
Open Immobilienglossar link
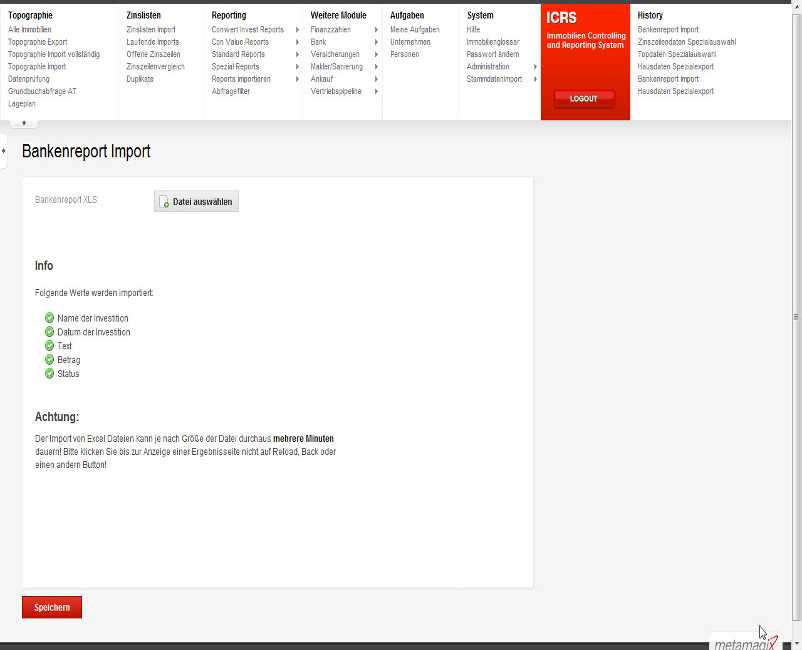493,42
